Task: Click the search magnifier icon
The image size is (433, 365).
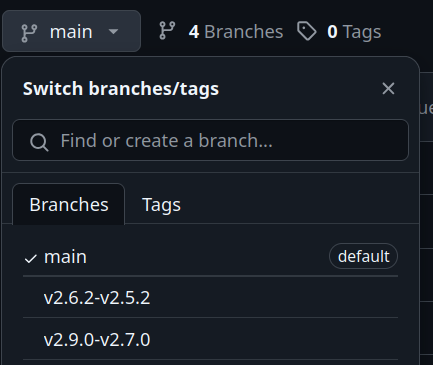Action: coord(39,142)
